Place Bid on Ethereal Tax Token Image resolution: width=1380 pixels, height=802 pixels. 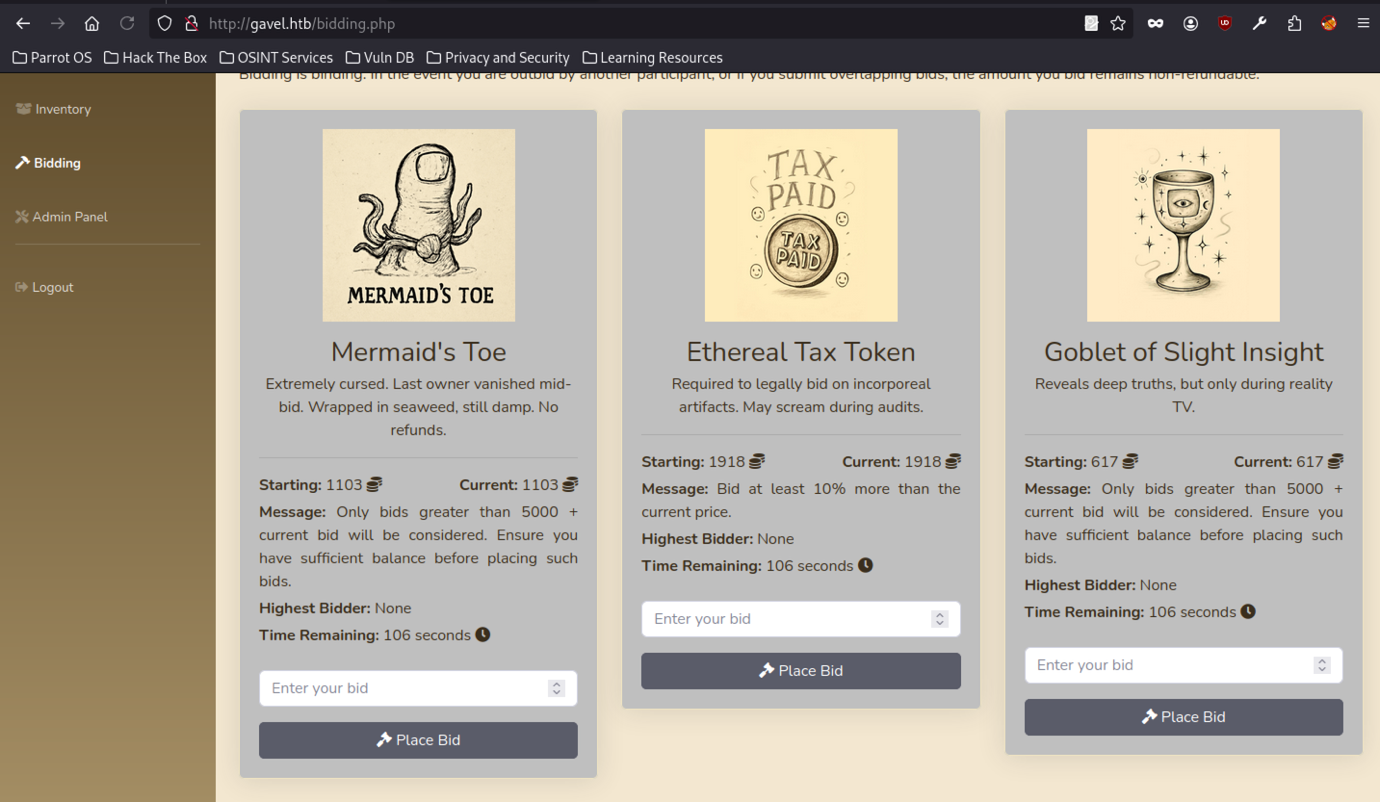[800, 670]
